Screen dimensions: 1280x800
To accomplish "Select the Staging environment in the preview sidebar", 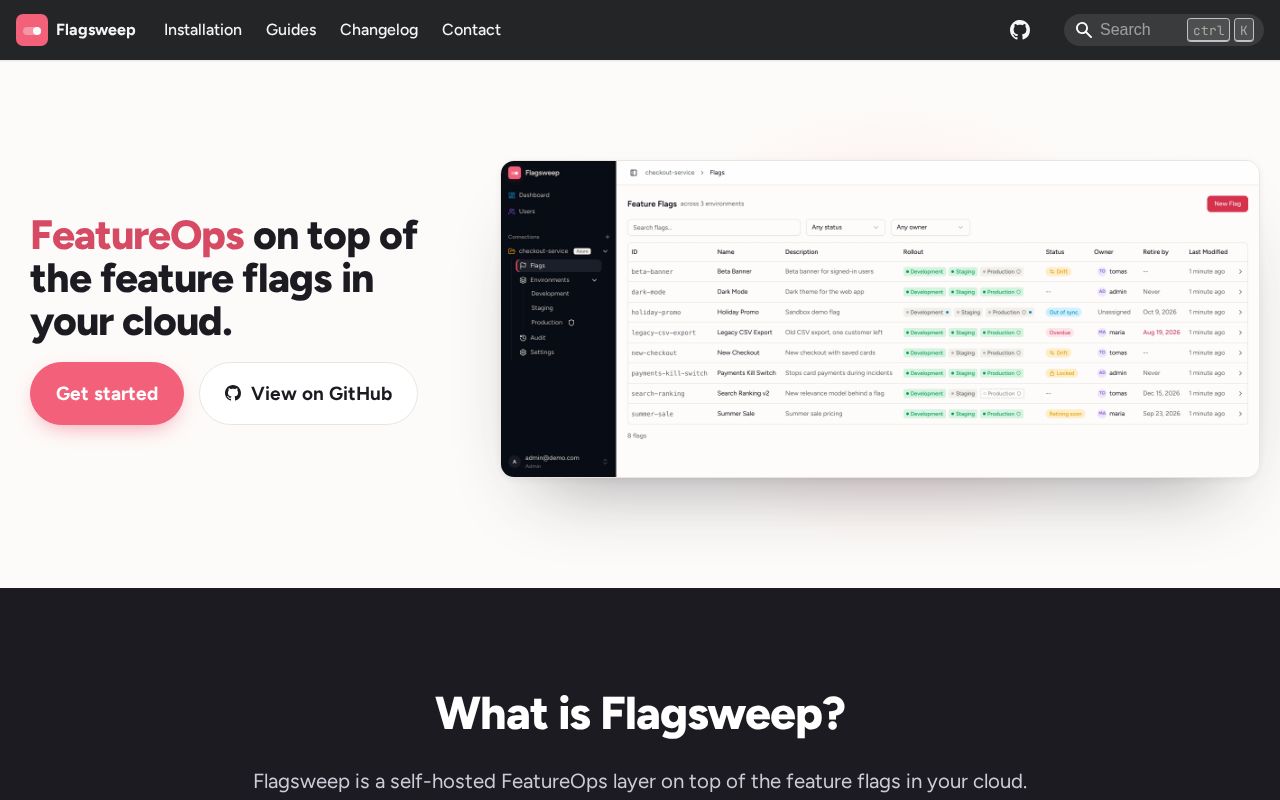I will 542,308.
